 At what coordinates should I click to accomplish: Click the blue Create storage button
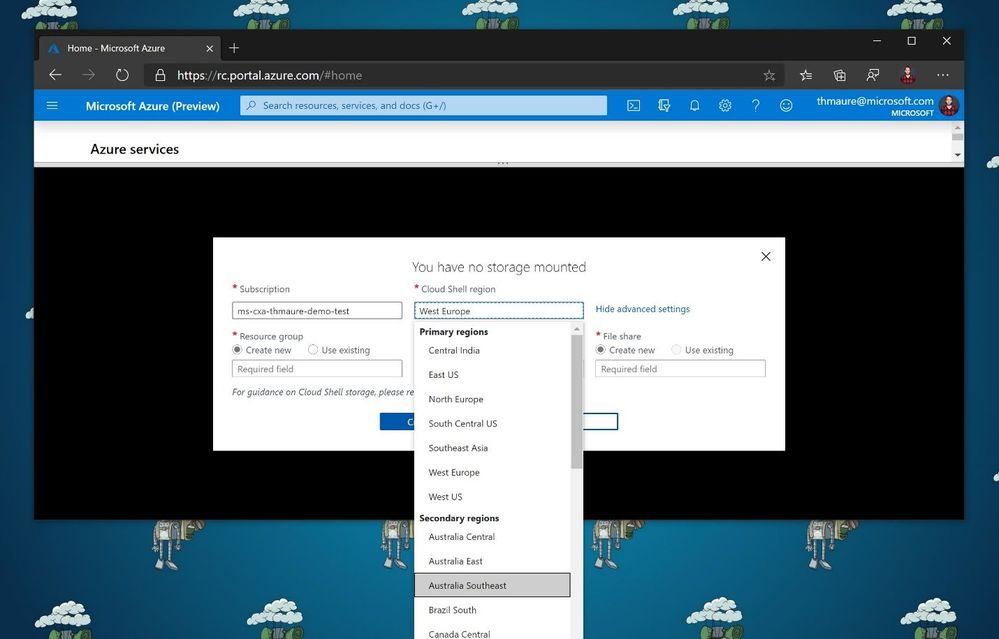coord(396,421)
